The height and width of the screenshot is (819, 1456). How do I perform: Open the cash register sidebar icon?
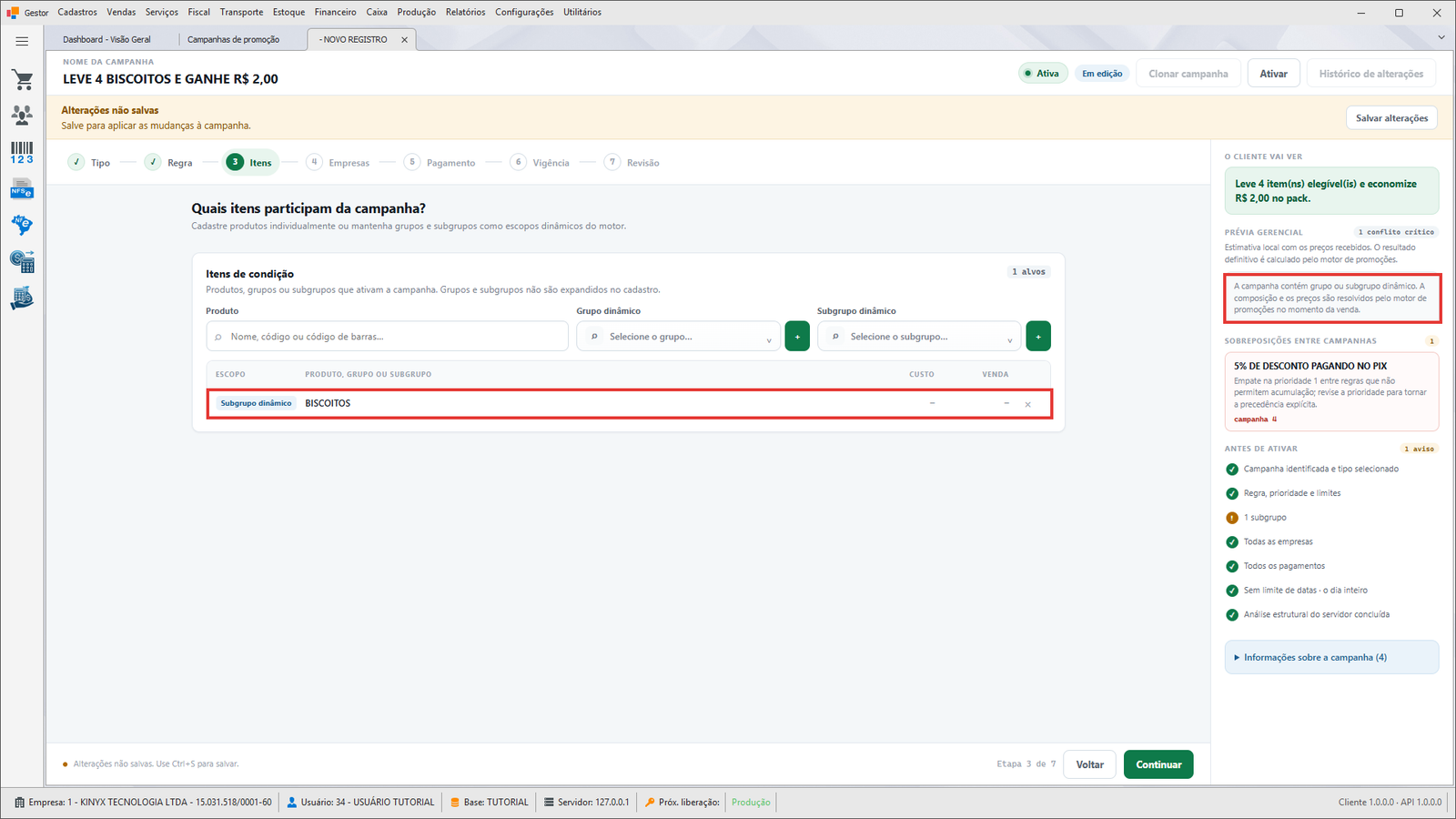22,298
